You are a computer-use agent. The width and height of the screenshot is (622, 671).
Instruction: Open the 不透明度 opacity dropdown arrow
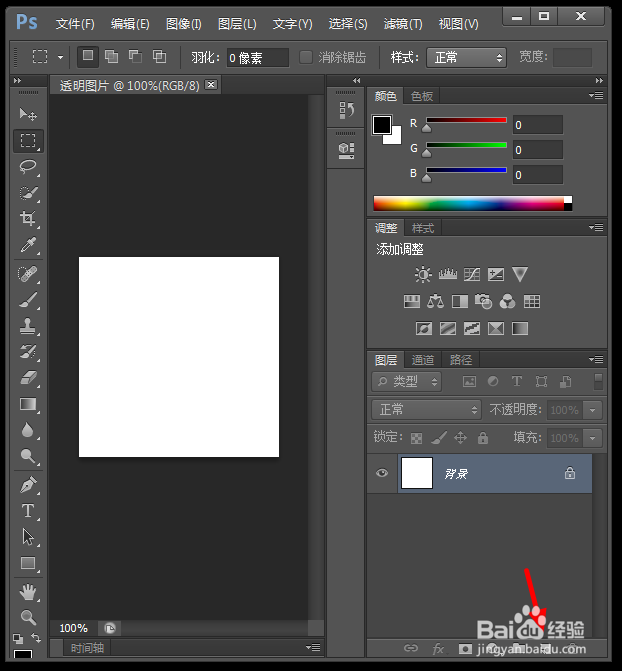592,410
